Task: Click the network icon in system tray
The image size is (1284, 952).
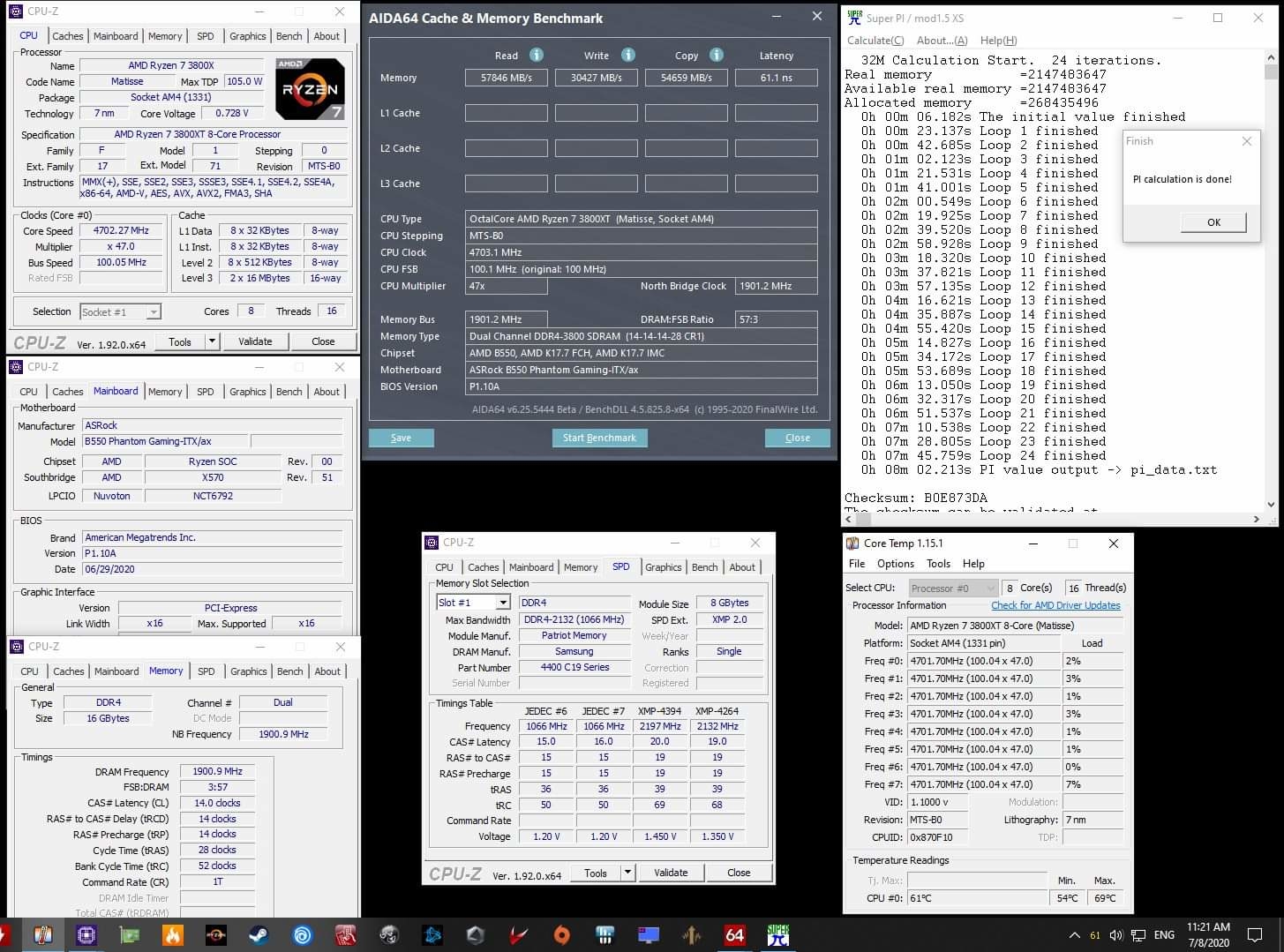Action: tap(1138, 934)
